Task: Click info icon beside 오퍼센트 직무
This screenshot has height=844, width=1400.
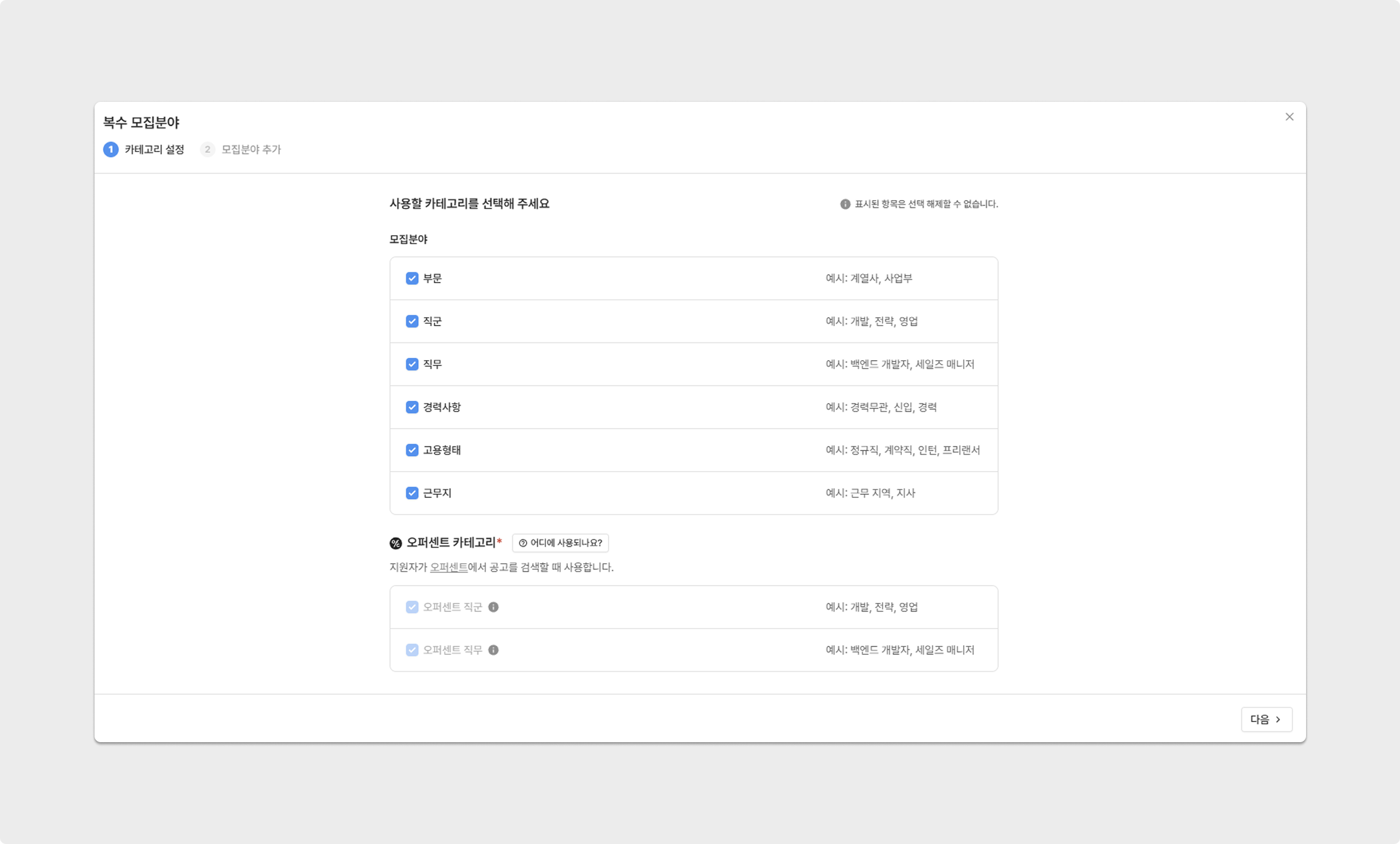Action: click(x=493, y=650)
